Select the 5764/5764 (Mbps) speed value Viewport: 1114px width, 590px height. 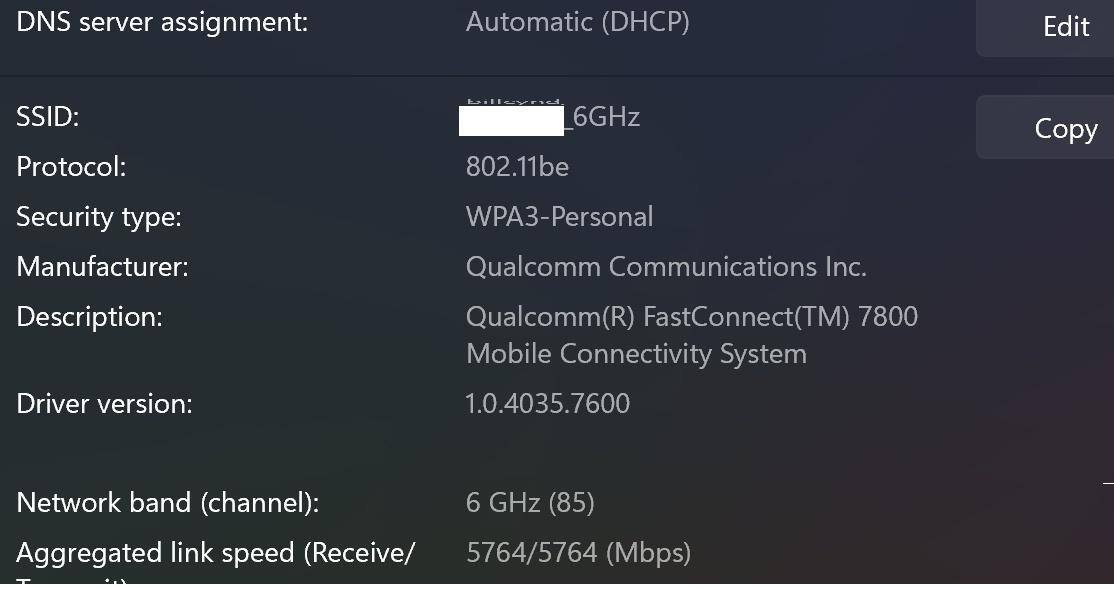pyautogui.click(x=578, y=553)
